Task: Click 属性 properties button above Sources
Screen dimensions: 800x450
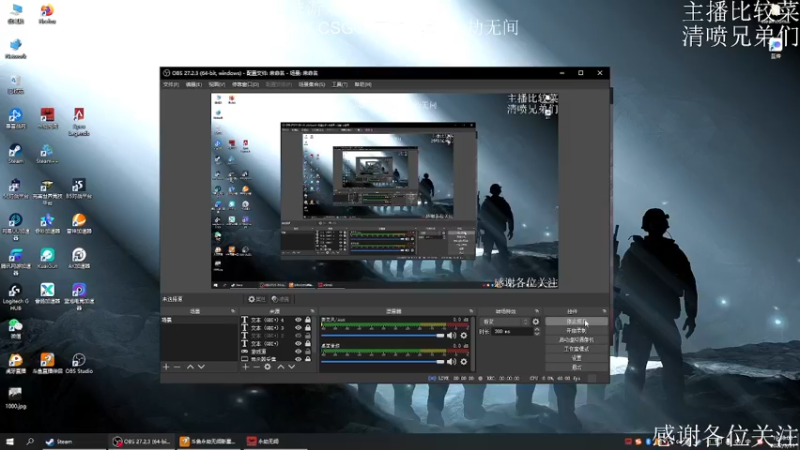Action: (x=257, y=299)
